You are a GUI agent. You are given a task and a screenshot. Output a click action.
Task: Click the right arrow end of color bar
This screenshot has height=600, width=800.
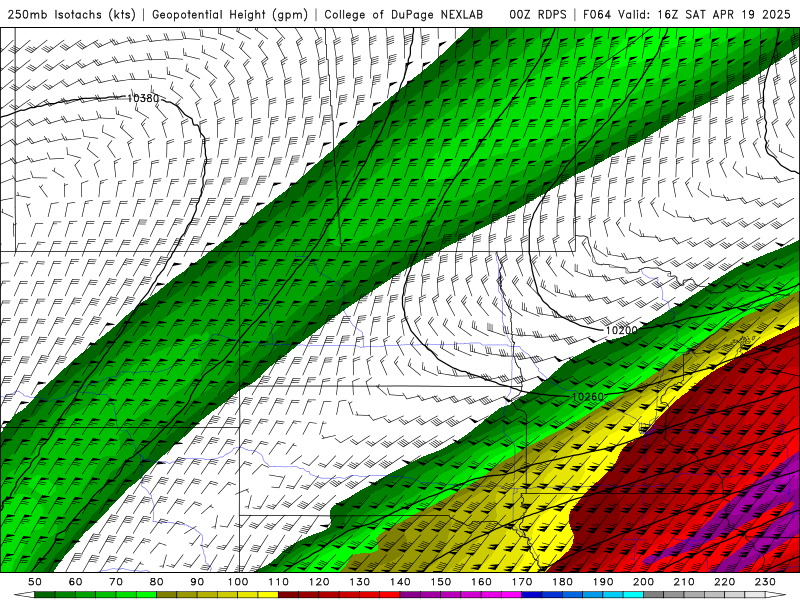pos(776,594)
